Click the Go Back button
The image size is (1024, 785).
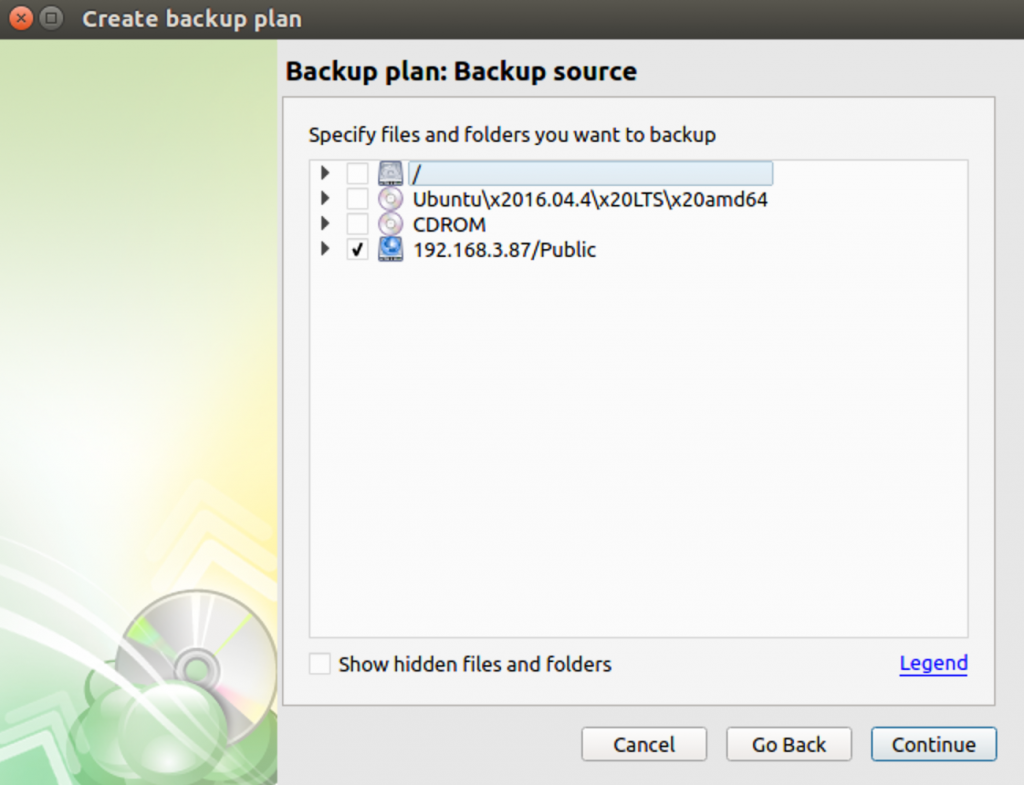tap(789, 745)
